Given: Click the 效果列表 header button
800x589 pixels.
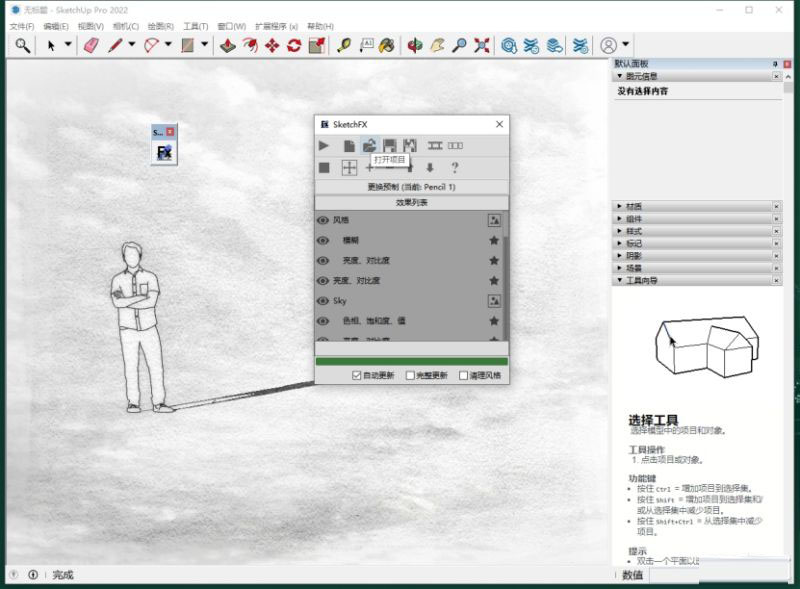Looking at the screenshot, I should [x=411, y=203].
